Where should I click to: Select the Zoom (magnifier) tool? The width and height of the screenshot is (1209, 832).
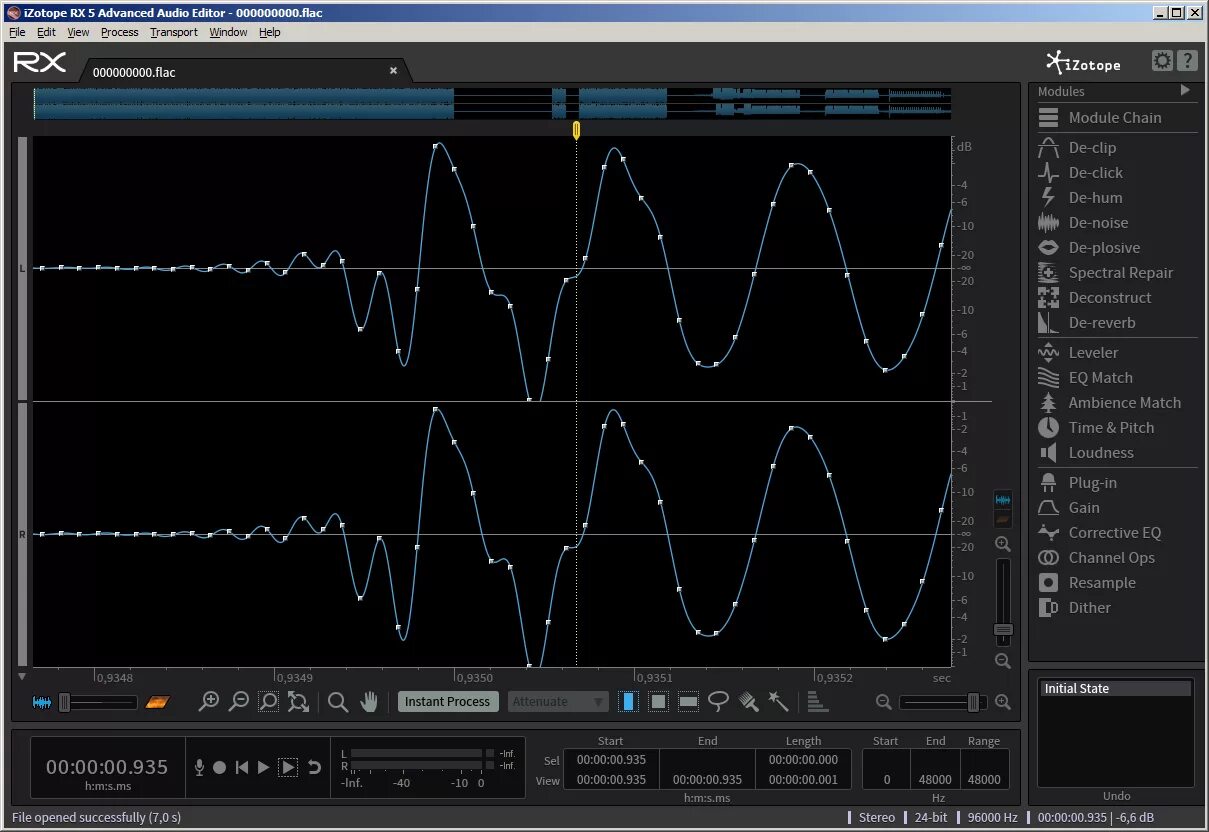pos(338,702)
